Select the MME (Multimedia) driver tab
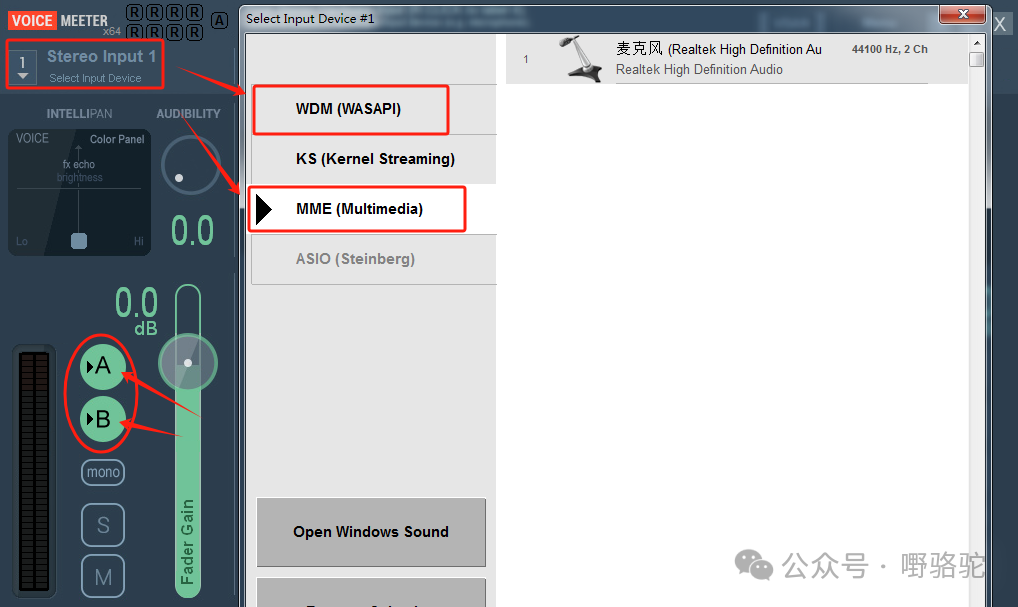This screenshot has width=1018, height=607. coord(359,209)
